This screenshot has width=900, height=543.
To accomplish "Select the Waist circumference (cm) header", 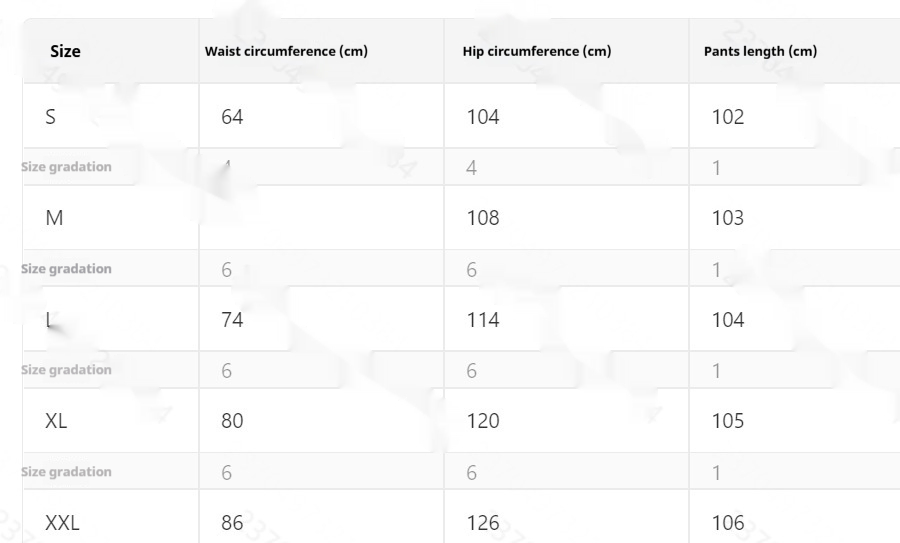I will click(x=286, y=52).
